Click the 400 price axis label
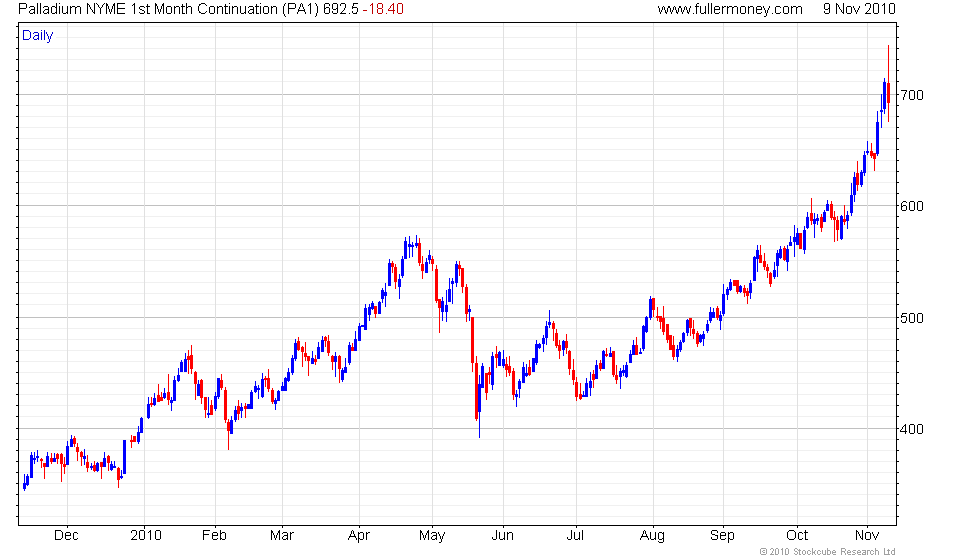Image resolution: width=980 pixels, height=560 pixels. coord(911,429)
